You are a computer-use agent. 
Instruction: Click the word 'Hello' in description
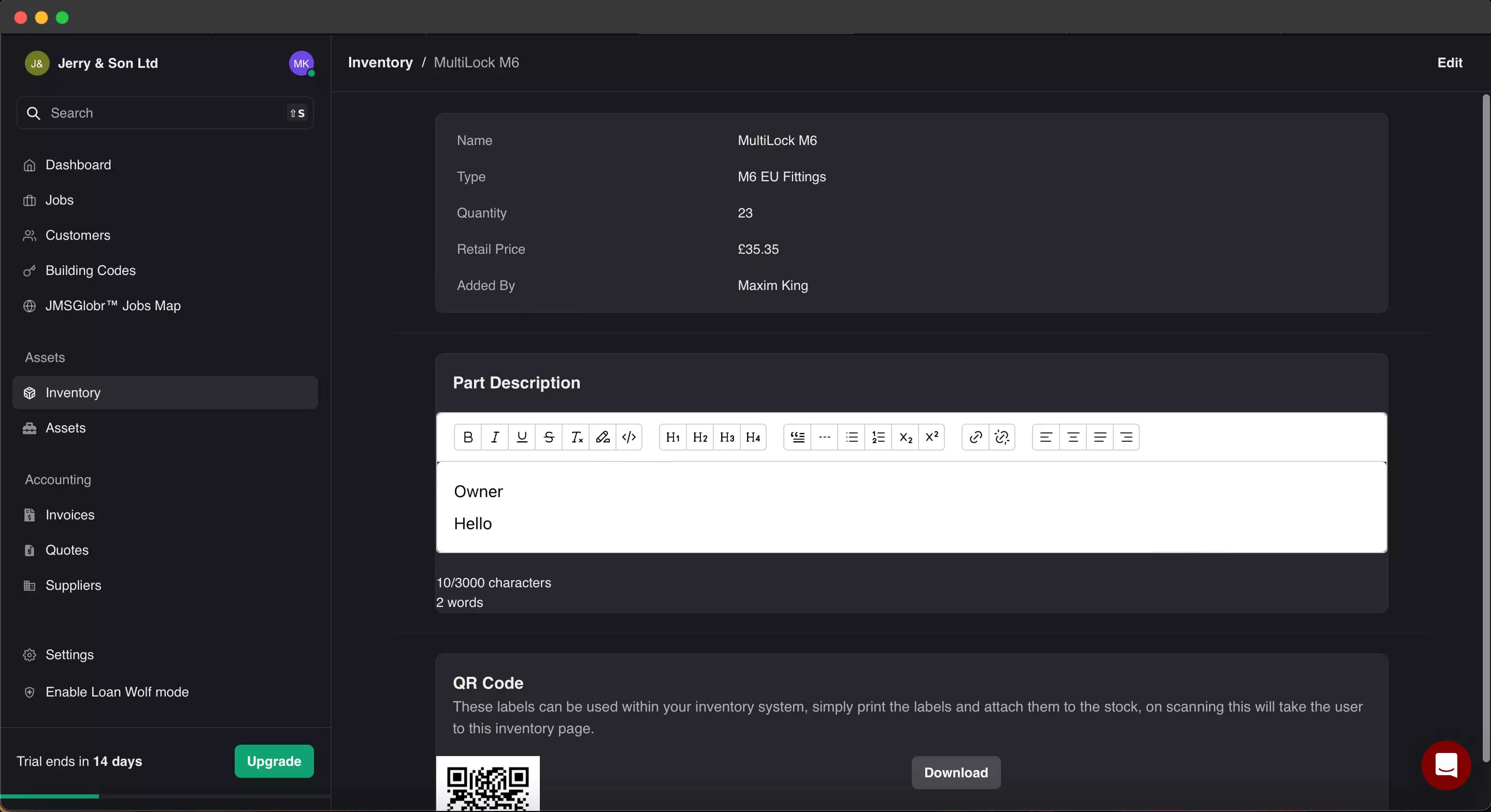pos(472,524)
